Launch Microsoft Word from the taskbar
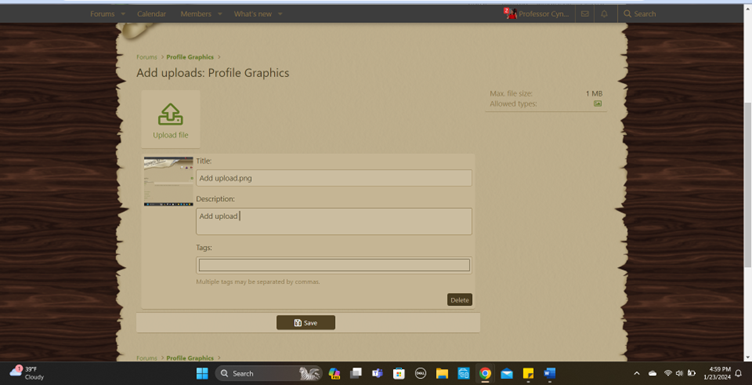Viewport: 752px width, 385px height. point(550,373)
